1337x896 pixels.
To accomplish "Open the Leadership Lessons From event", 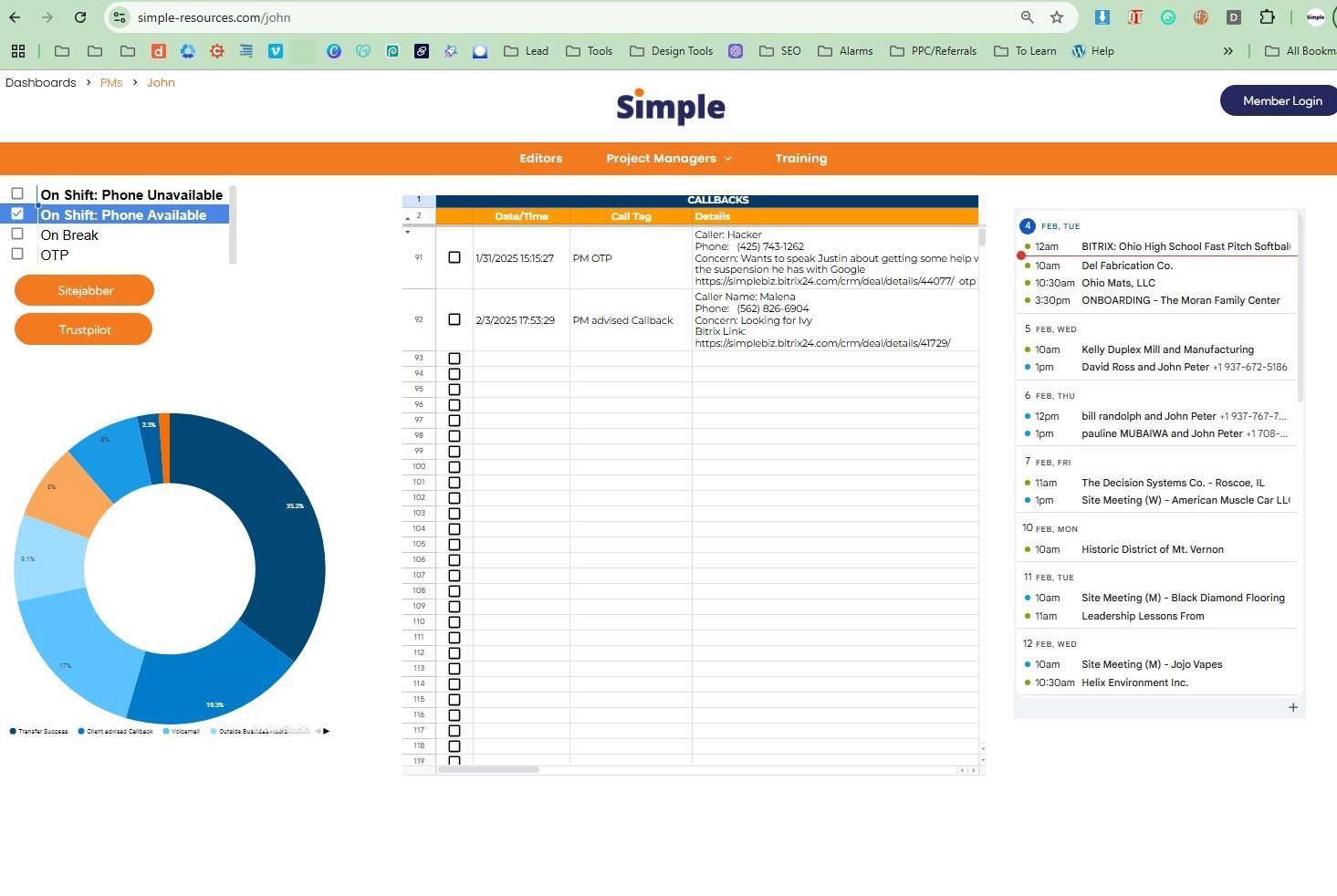I will (x=1143, y=616).
